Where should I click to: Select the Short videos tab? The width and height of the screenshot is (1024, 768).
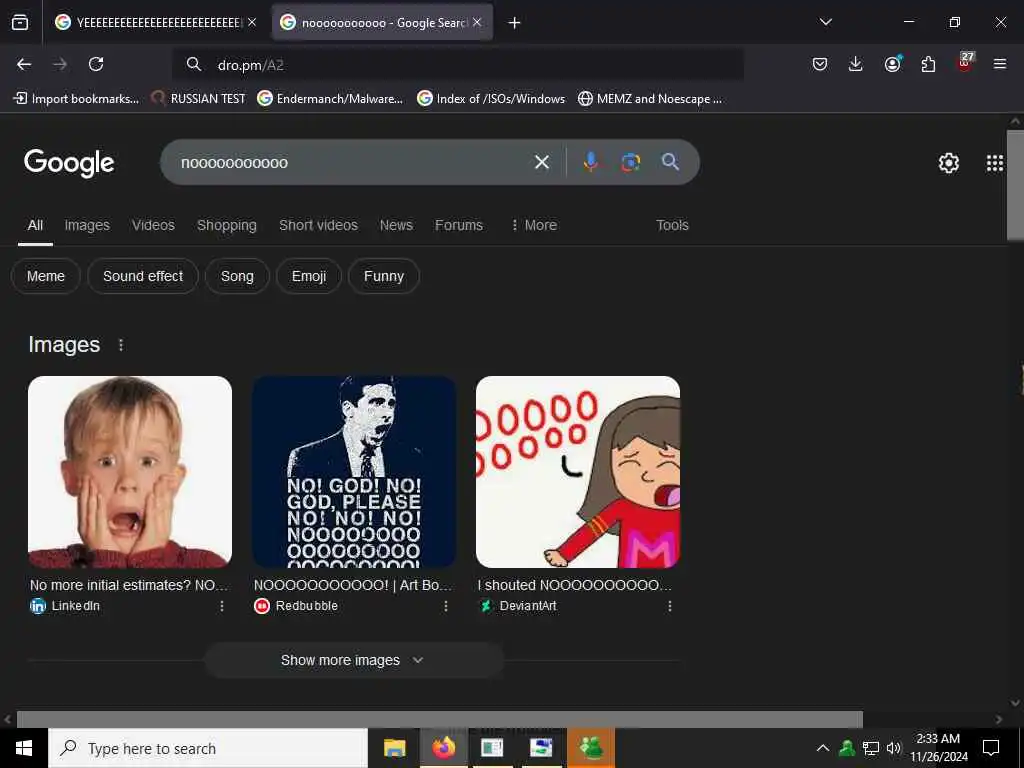click(318, 225)
